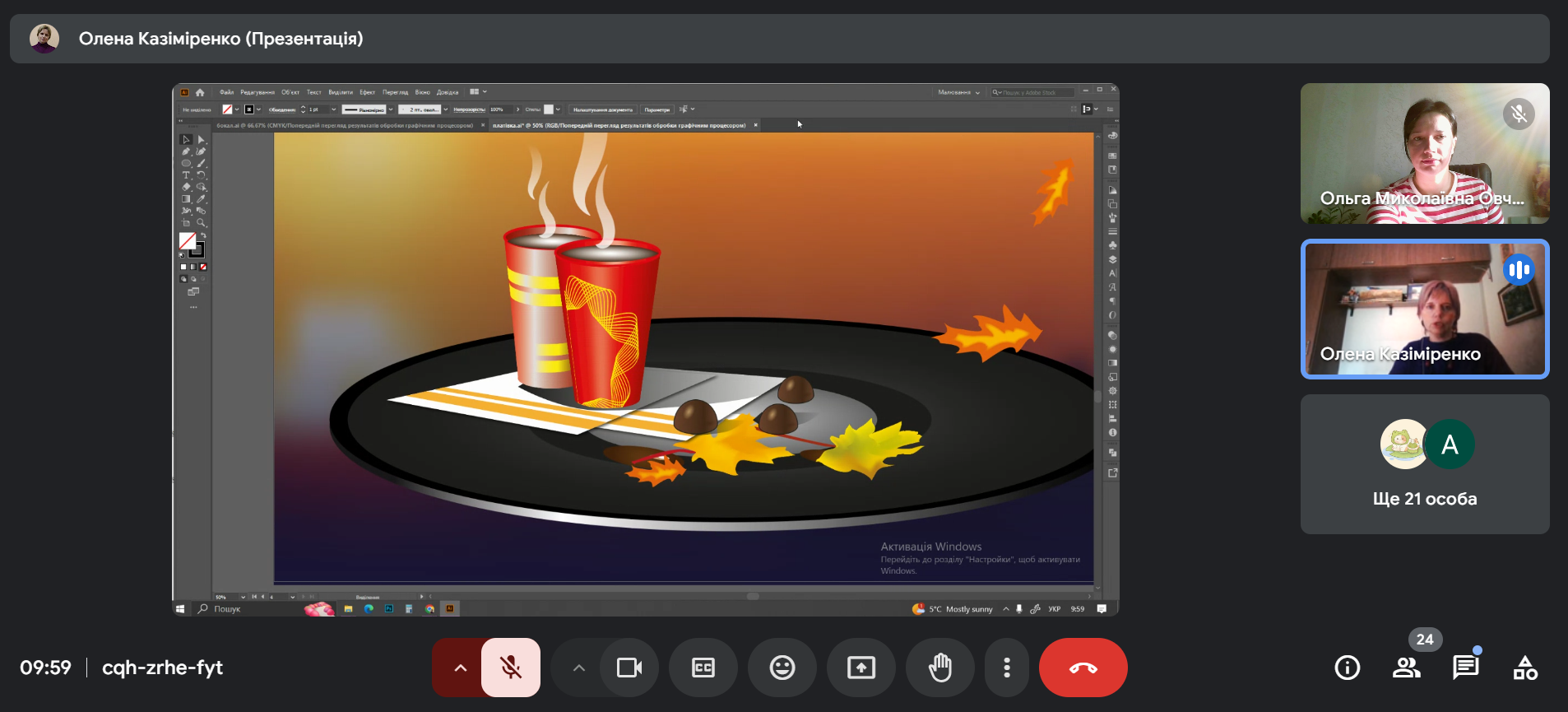The width and height of the screenshot is (1568, 712).
Task: Click Олена Казіміренко presenter avatar
Action: [44, 39]
